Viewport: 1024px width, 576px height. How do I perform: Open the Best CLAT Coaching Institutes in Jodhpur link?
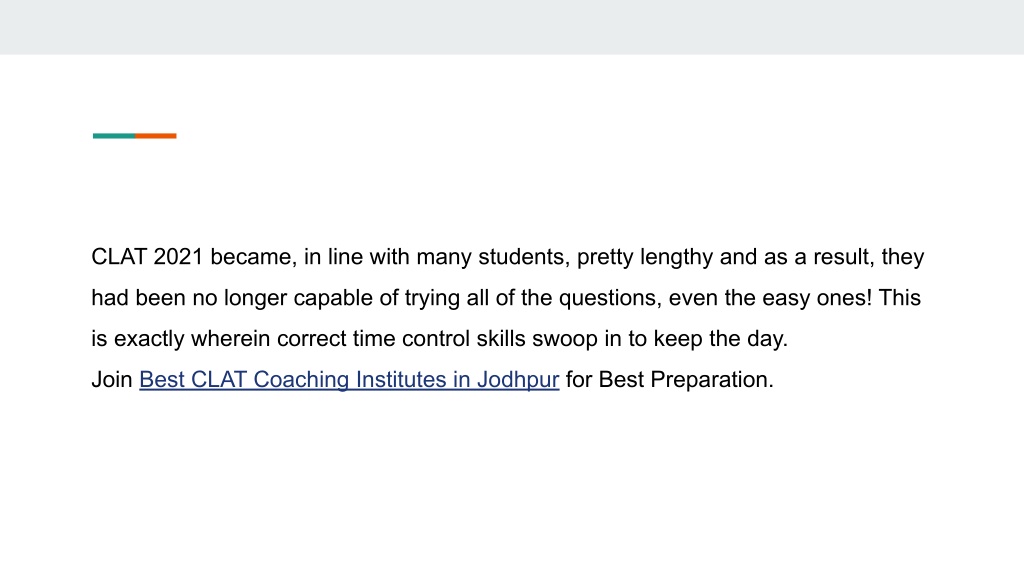349,379
